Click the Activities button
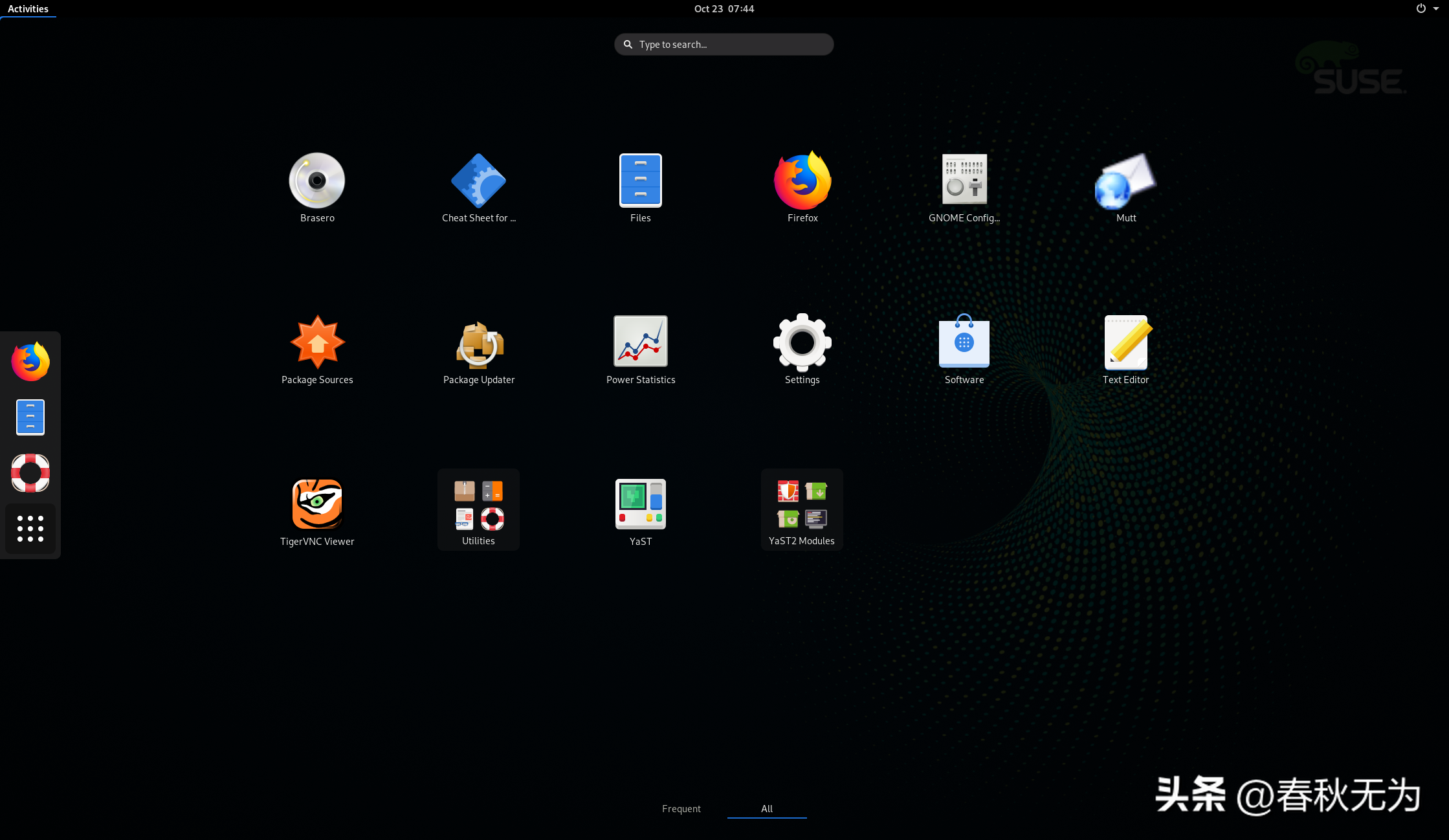Viewport: 1449px width, 840px height. (28, 8)
